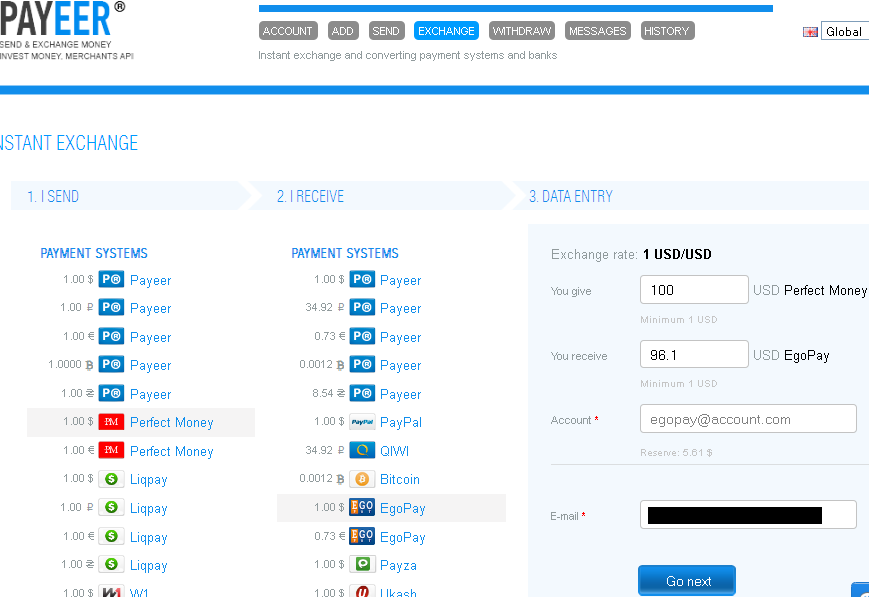The image size is (869, 597).
Task: Choose PayPal link in receive list
Action: tap(401, 422)
